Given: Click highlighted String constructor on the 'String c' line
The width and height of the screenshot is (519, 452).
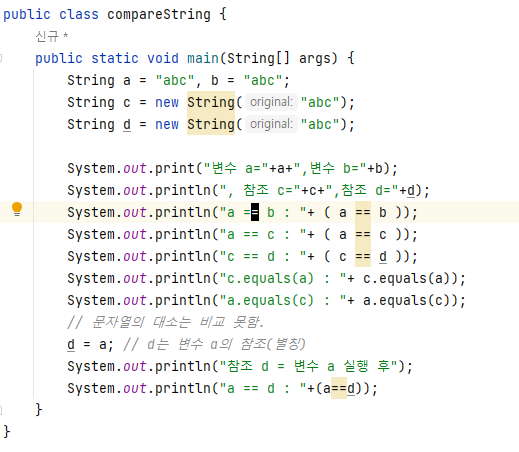Looking at the screenshot, I should tap(211, 102).
